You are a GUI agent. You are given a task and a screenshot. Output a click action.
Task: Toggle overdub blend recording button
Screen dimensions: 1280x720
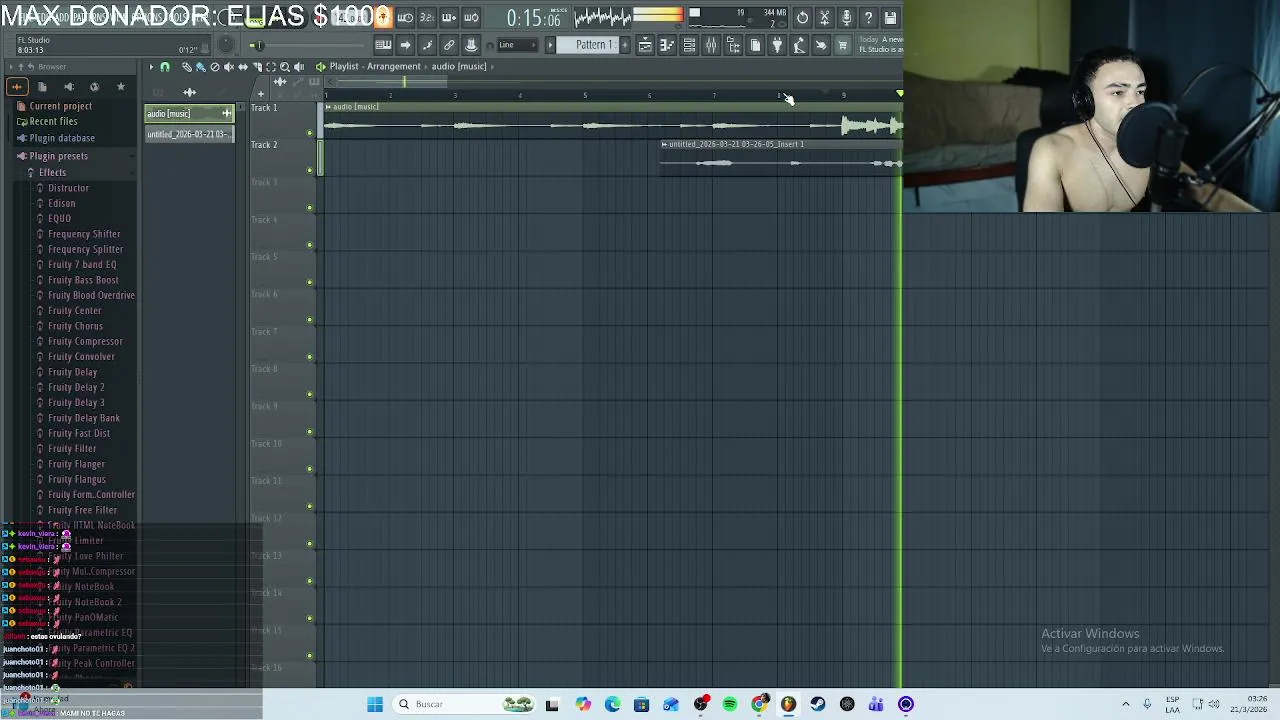pyautogui.click(x=449, y=17)
